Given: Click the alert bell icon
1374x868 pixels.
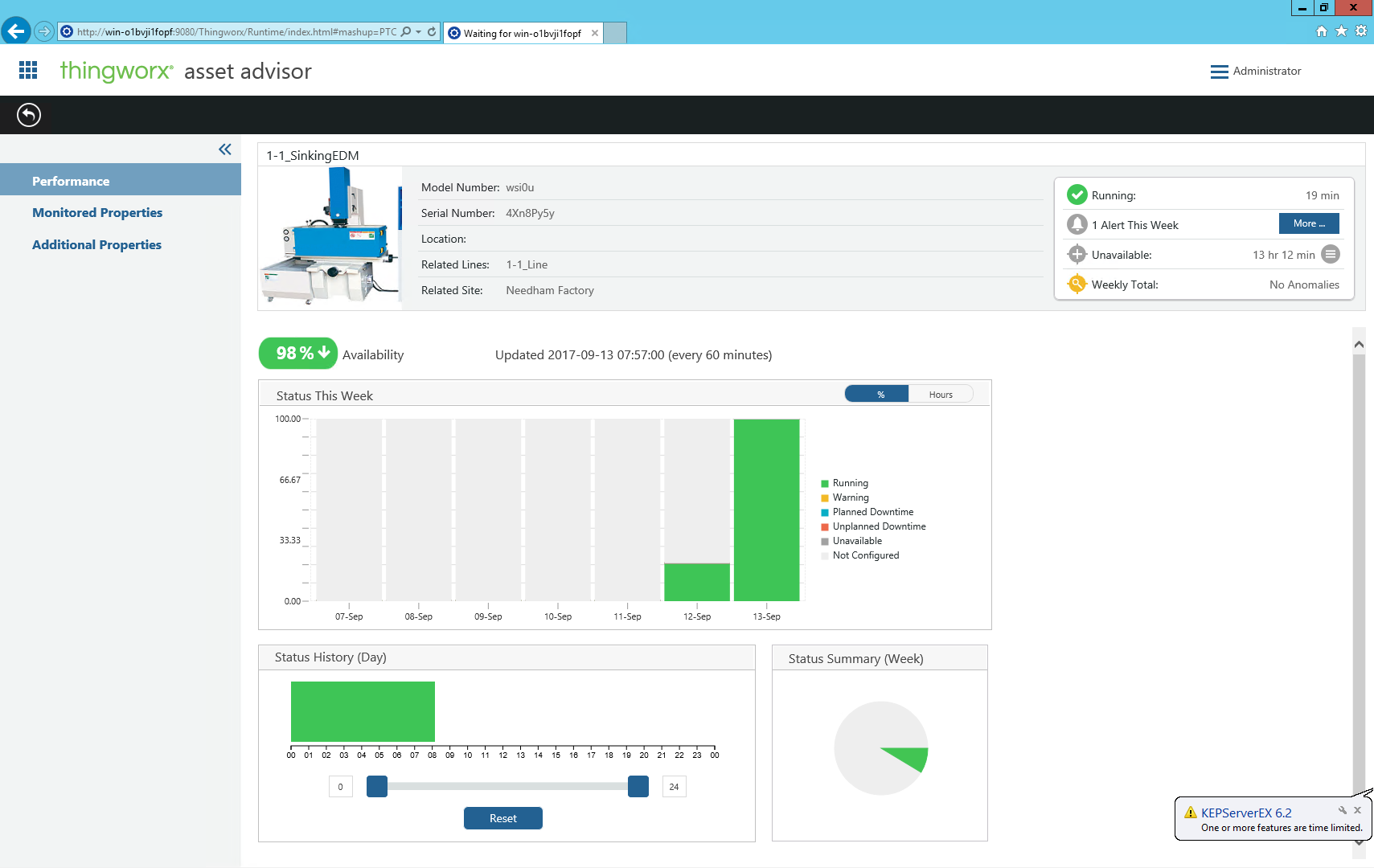Looking at the screenshot, I should pyautogui.click(x=1077, y=225).
